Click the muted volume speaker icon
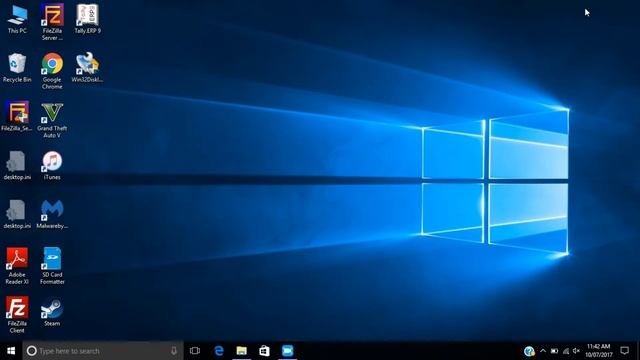 [x=576, y=351]
